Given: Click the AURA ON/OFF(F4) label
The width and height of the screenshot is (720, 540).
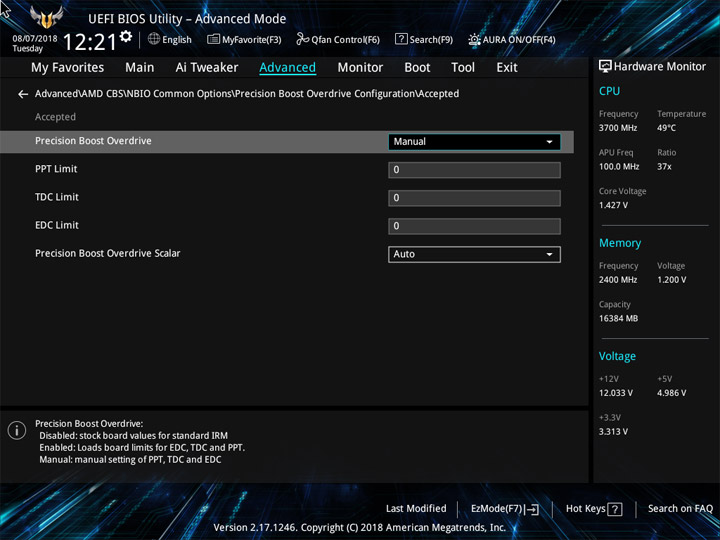Looking at the screenshot, I should coord(519,39).
